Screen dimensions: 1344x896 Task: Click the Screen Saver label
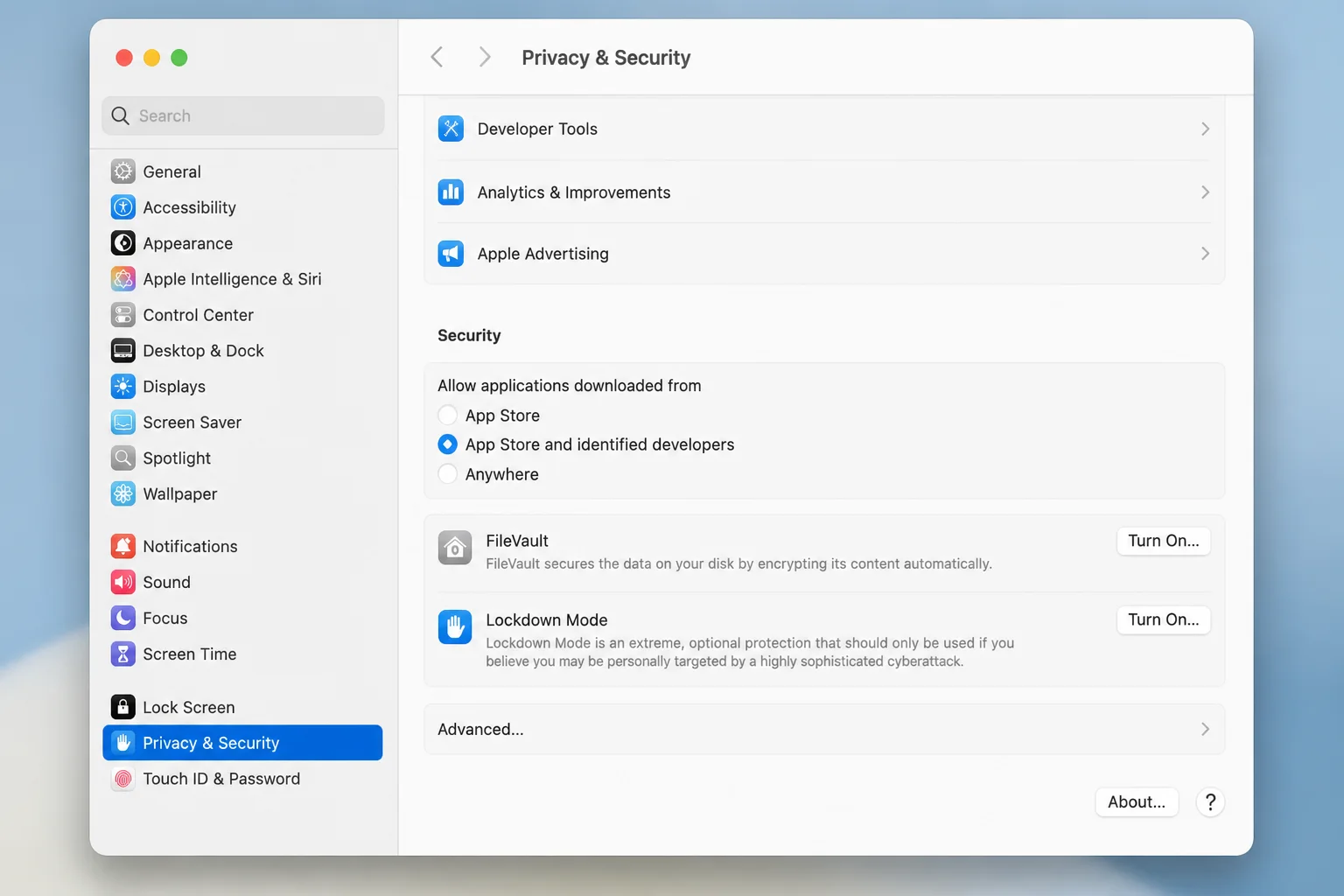point(192,423)
